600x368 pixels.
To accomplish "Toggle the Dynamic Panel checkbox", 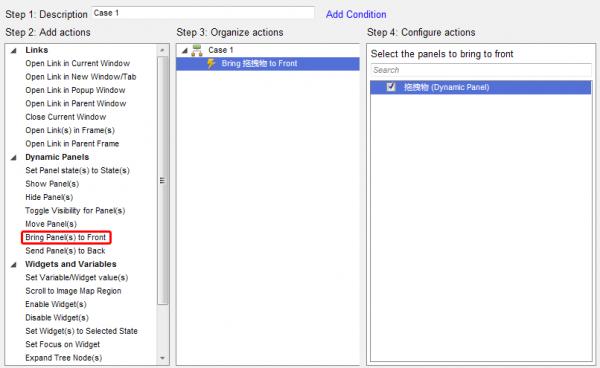I will [391, 87].
